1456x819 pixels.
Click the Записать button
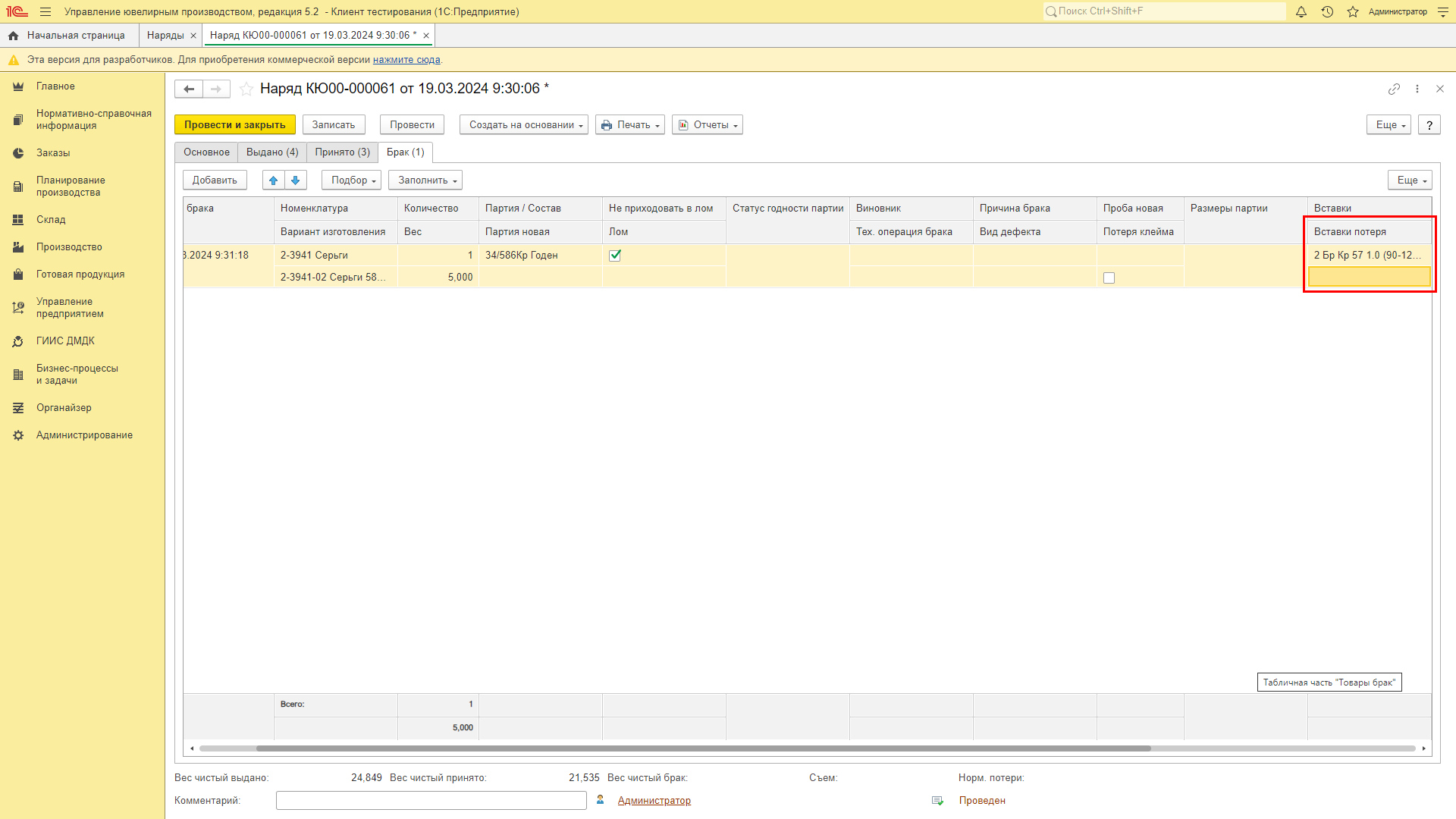point(334,125)
